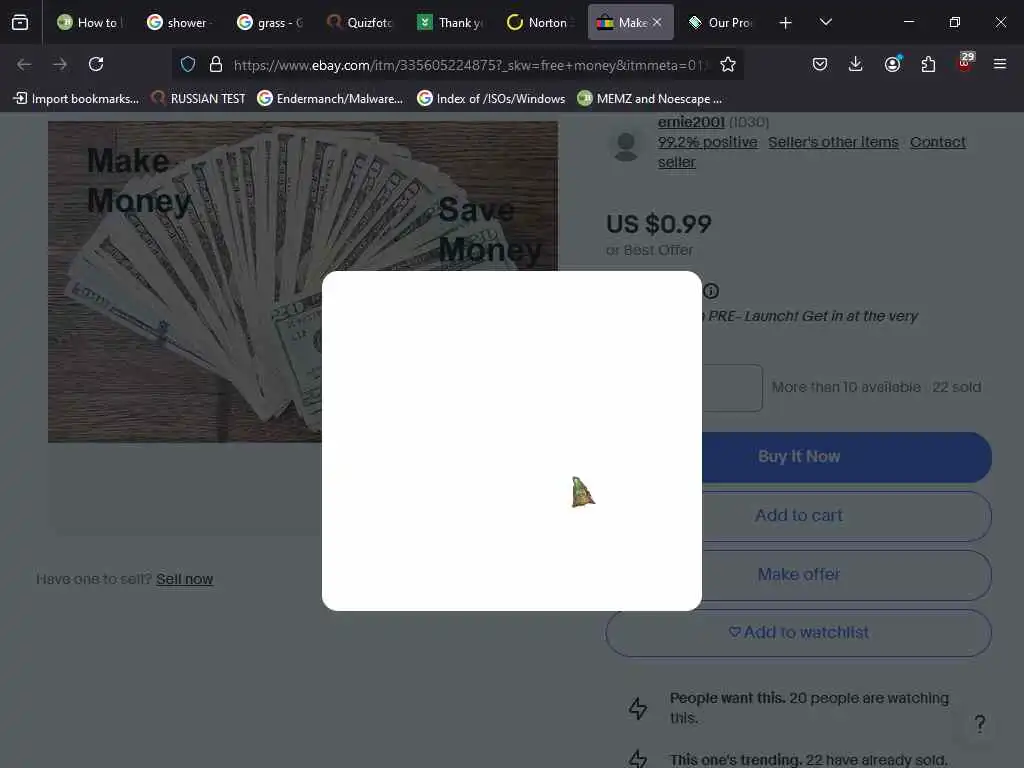The image size is (1024, 768).
Task: Switch to the 'Thank y' tab
Action: click(451, 22)
